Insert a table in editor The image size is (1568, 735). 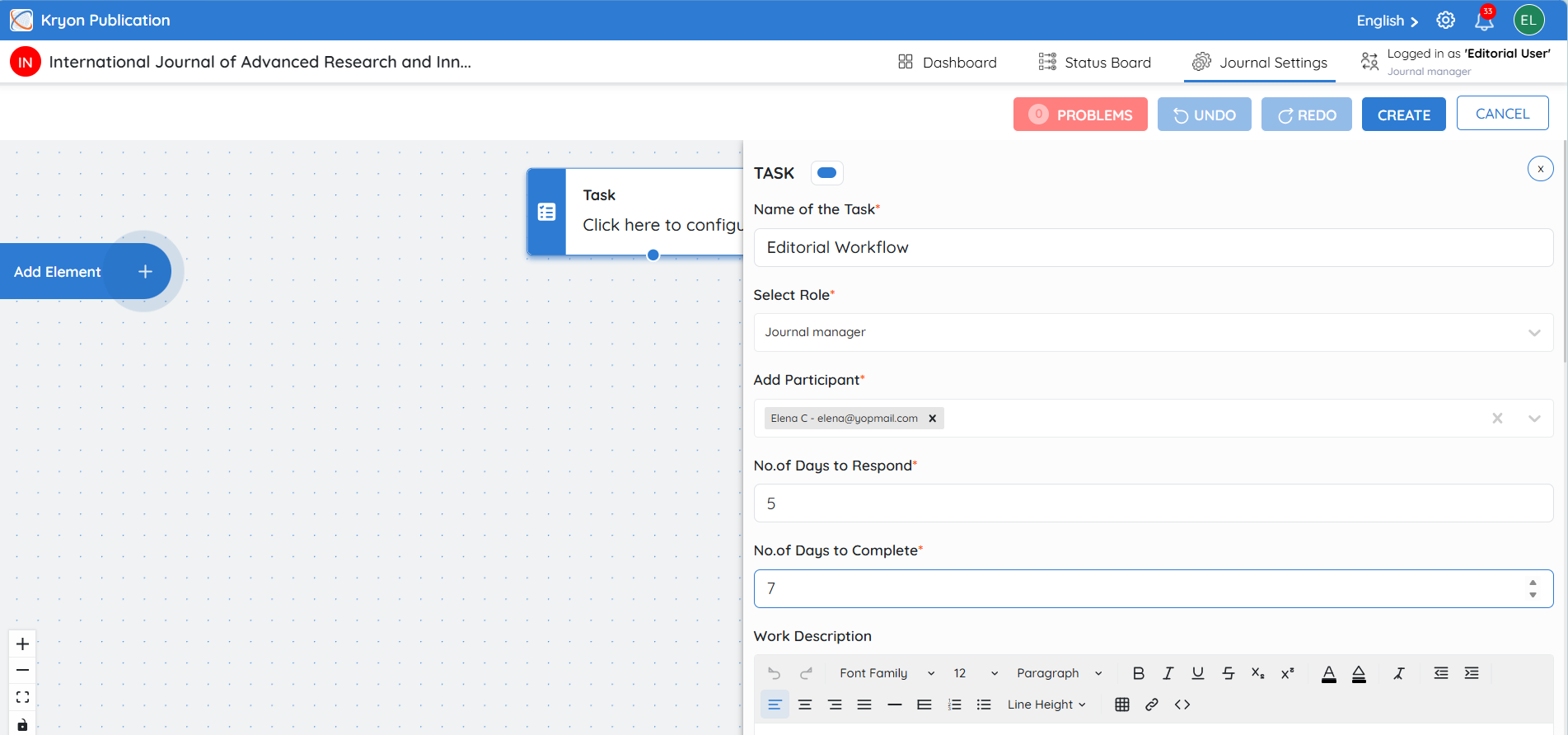click(x=1122, y=705)
